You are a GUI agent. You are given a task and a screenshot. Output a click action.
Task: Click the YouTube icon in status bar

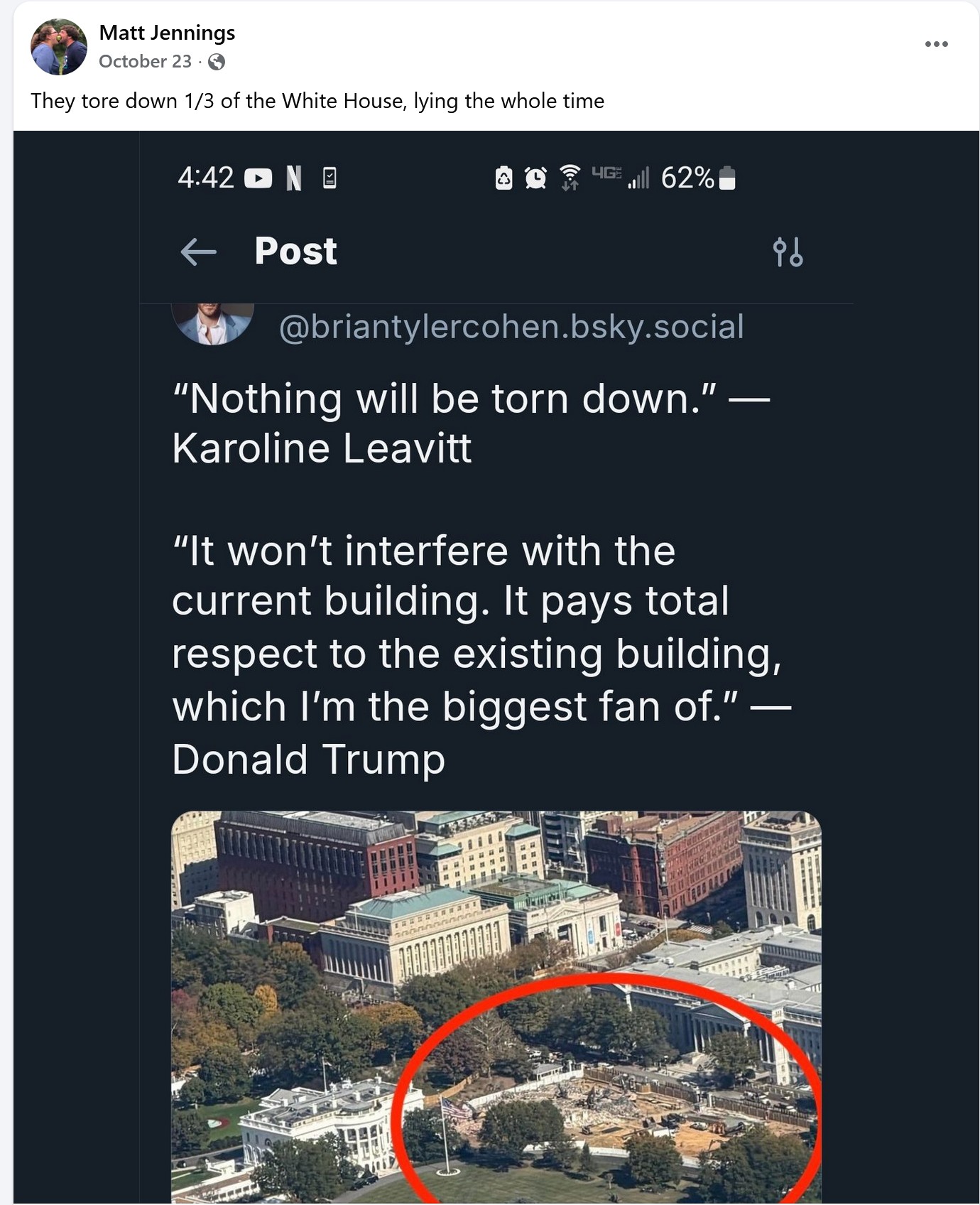[x=258, y=178]
